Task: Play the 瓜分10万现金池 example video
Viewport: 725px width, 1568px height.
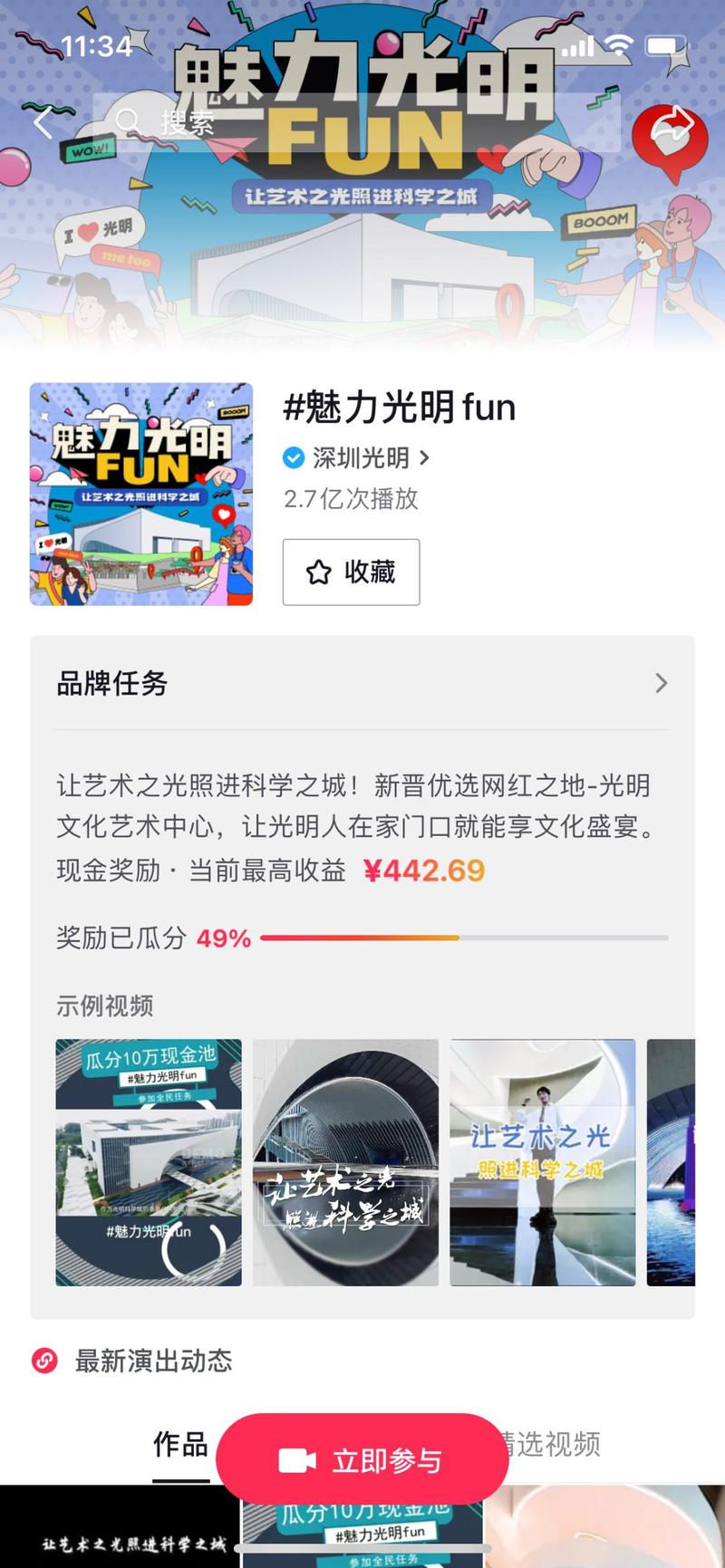Action: tap(149, 1162)
